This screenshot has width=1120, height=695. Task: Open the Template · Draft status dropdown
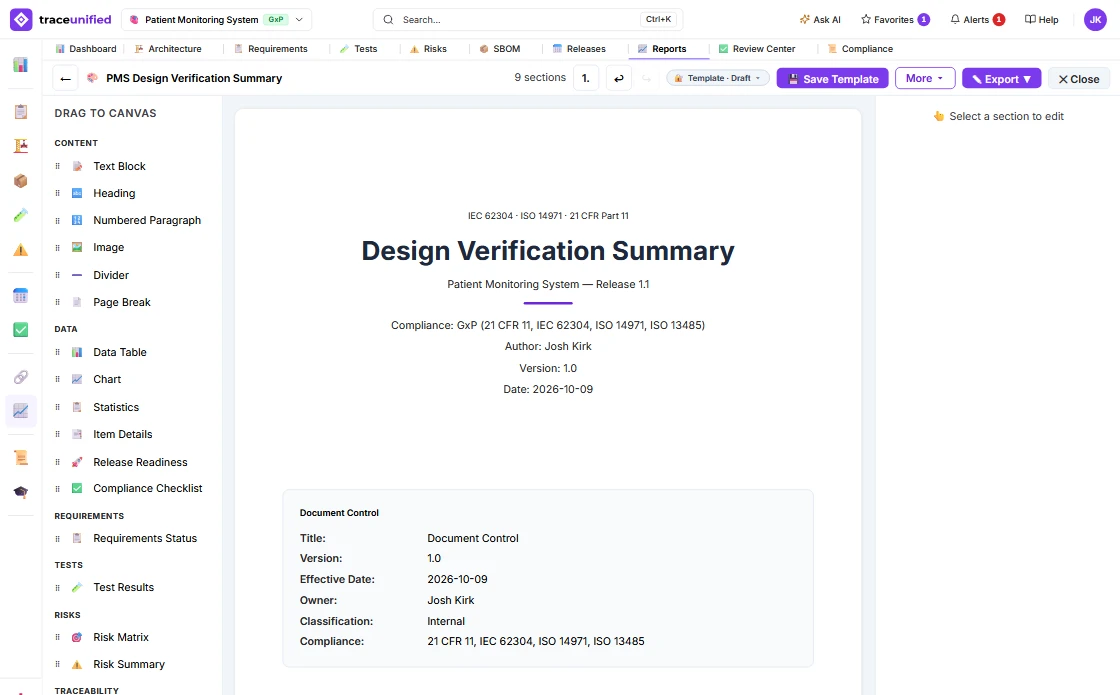718,78
